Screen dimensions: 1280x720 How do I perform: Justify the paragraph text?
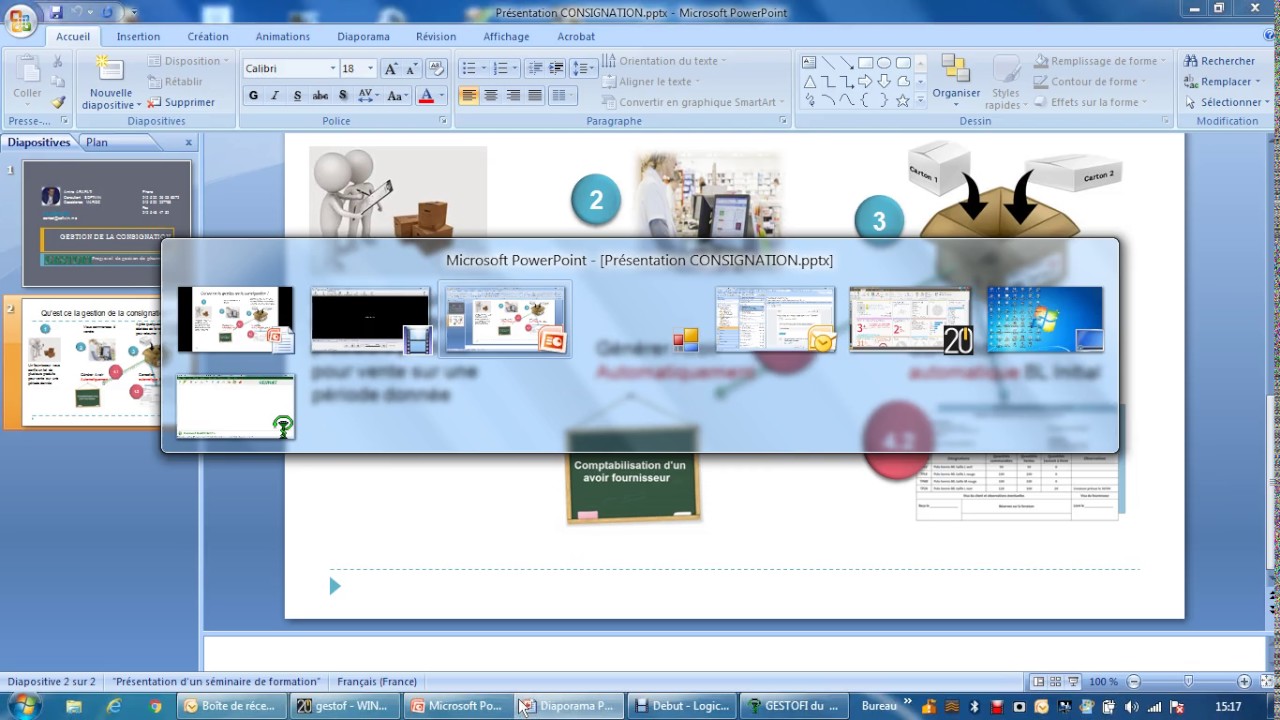(535, 96)
